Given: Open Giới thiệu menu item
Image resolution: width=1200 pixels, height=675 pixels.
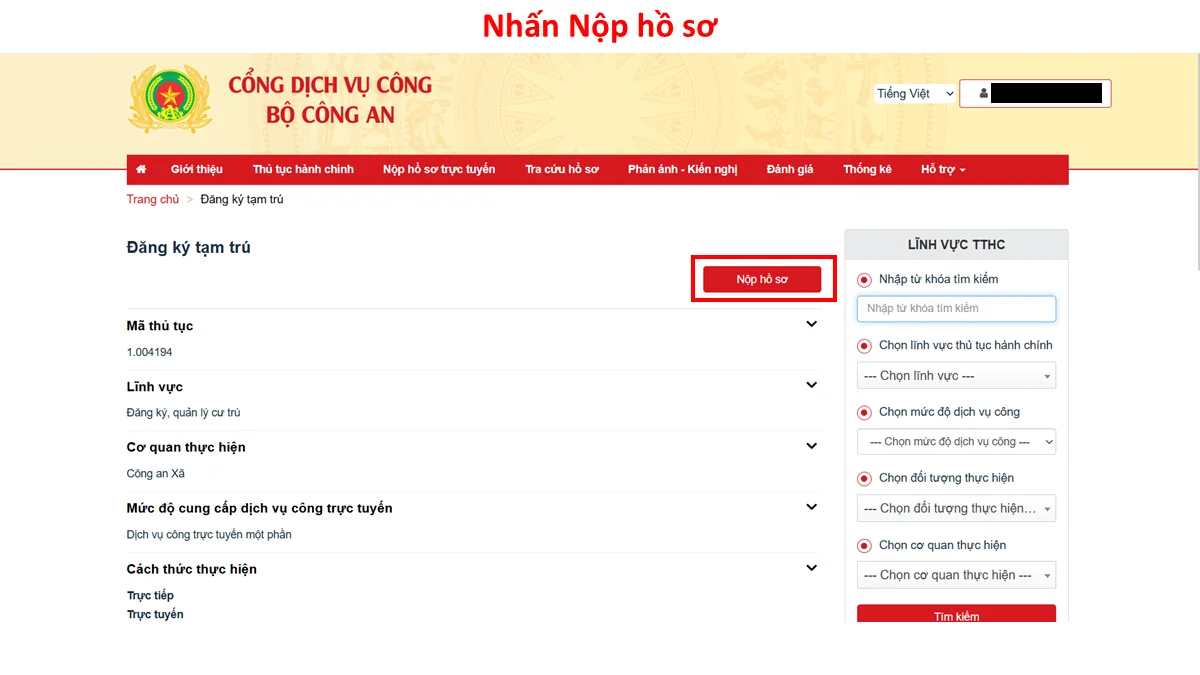Looking at the screenshot, I should pyautogui.click(x=197, y=170).
